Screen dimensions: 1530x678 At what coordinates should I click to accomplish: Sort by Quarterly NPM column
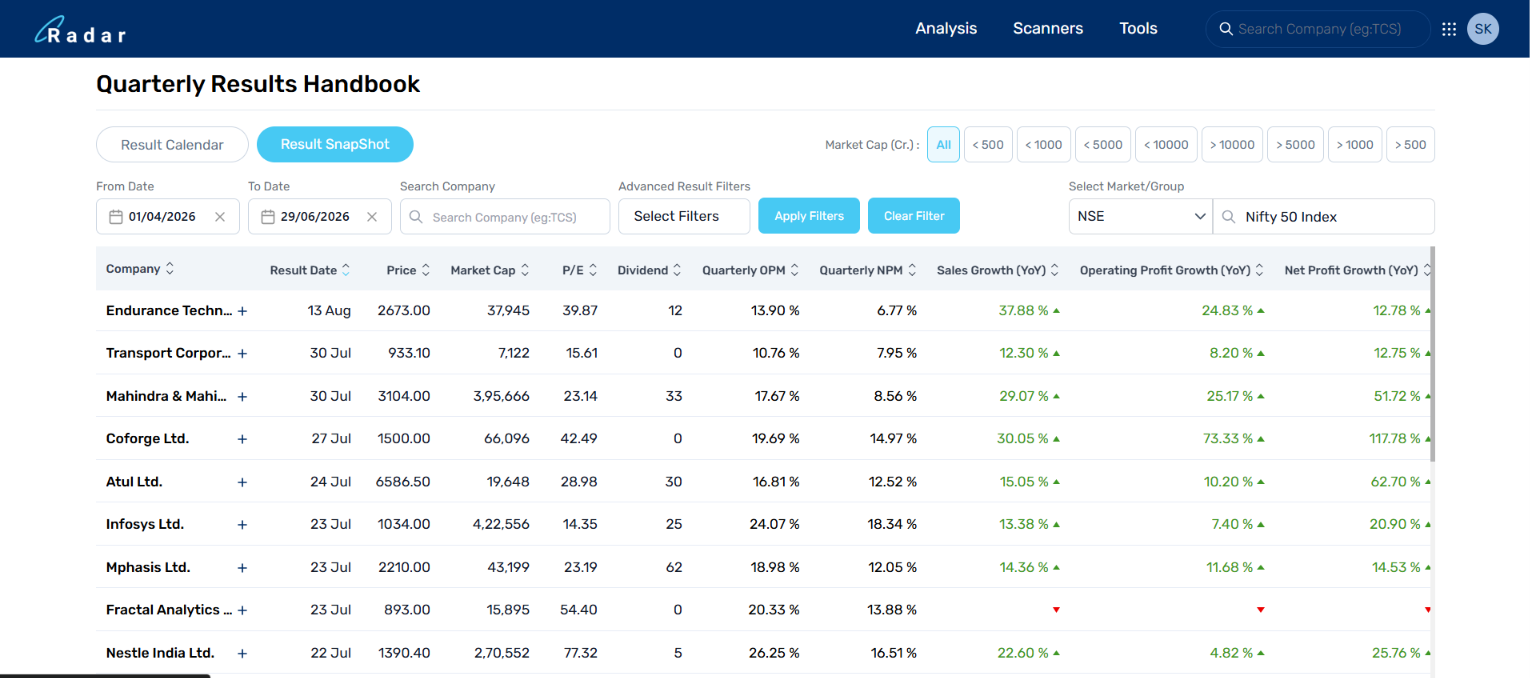tap(912, 270)
